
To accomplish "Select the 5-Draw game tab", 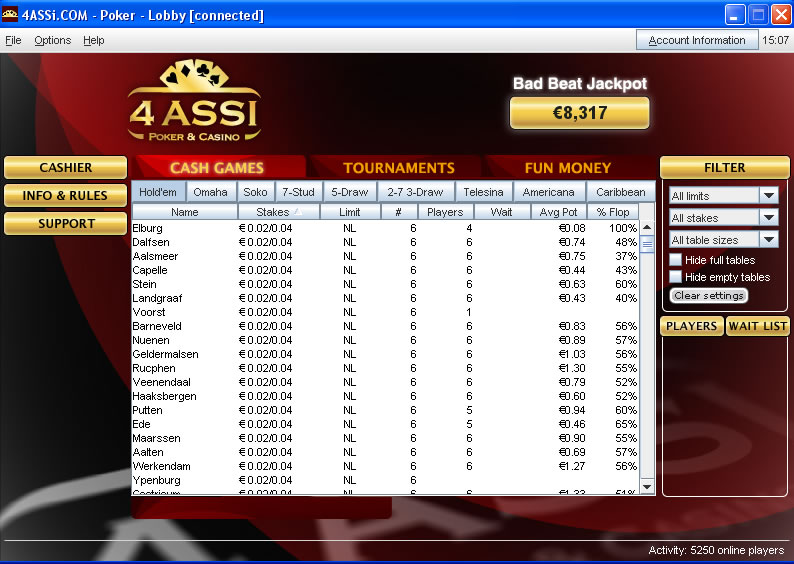I will click(x=349, y=192).
